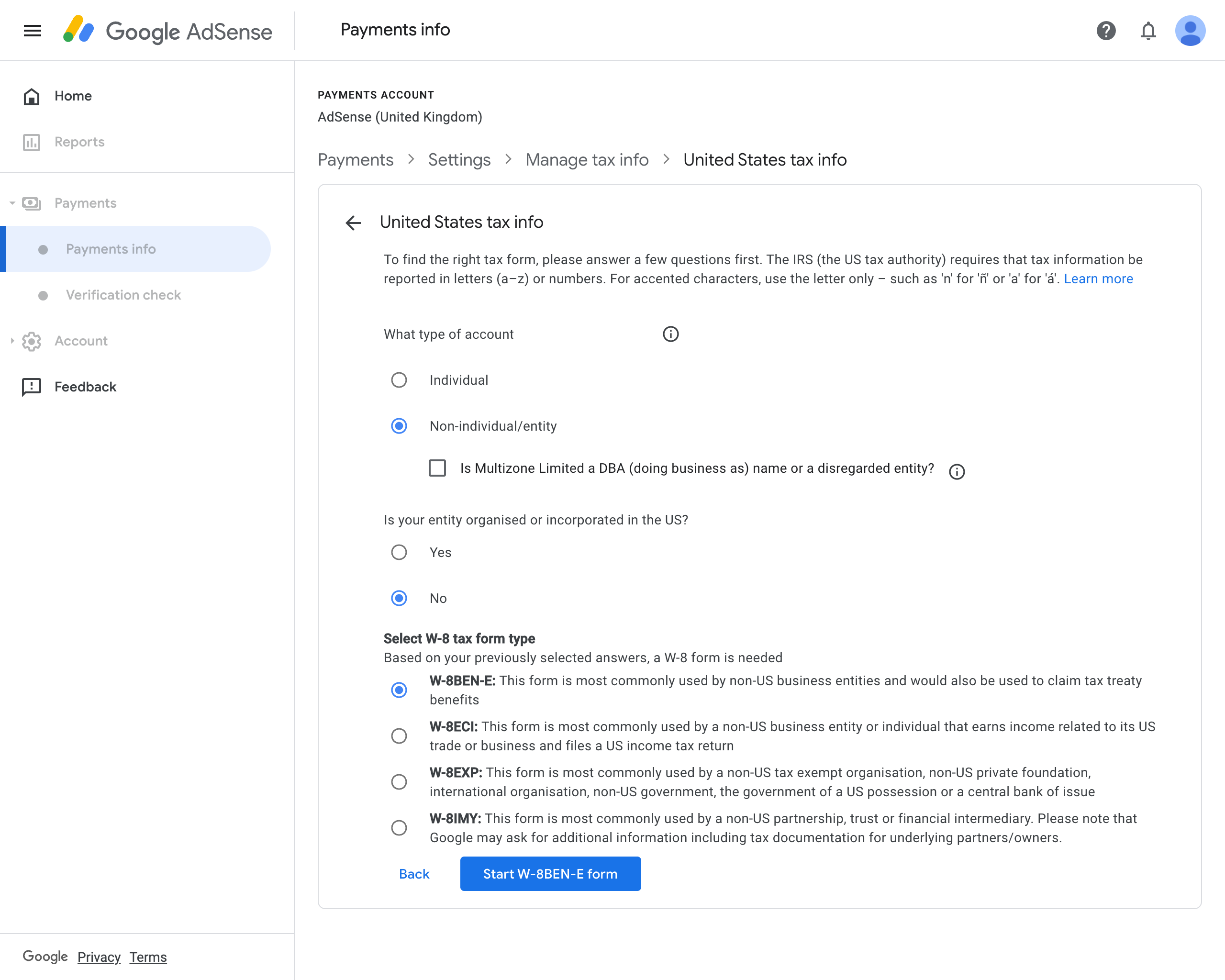Expand the Account section in the sidebar

(11, 341)
